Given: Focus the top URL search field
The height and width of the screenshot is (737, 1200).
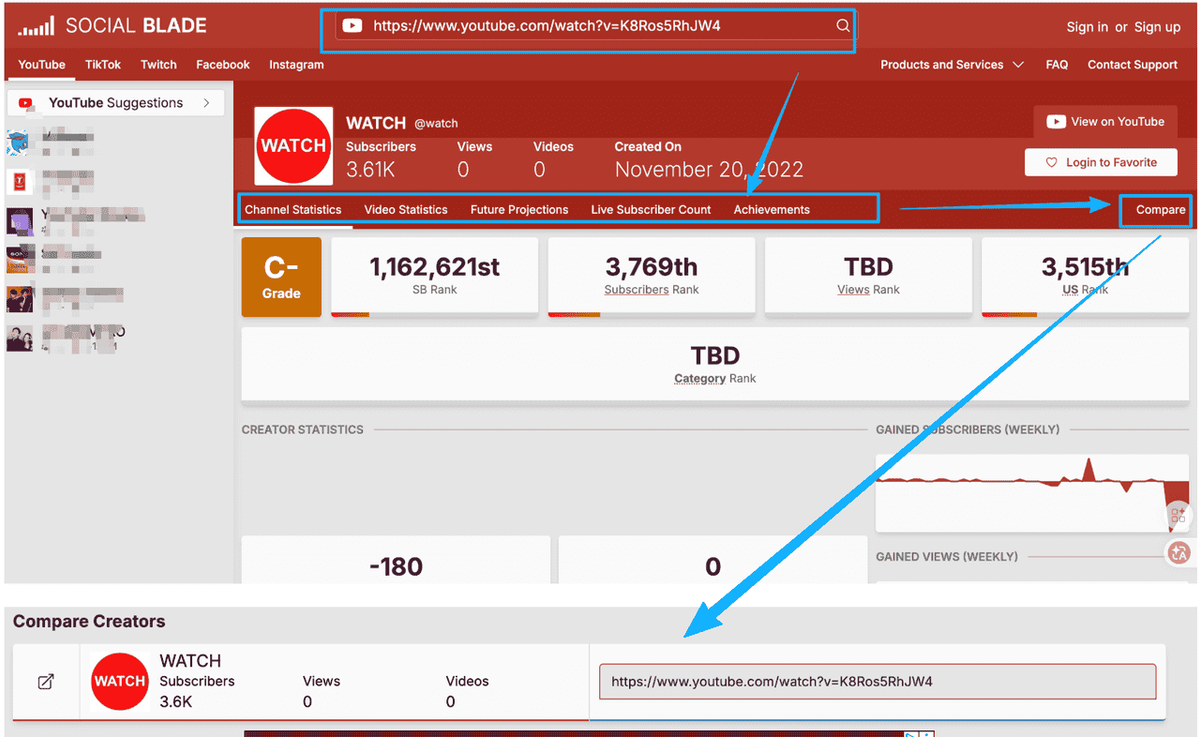Looking at the screenshot, I should click(596, 26).
